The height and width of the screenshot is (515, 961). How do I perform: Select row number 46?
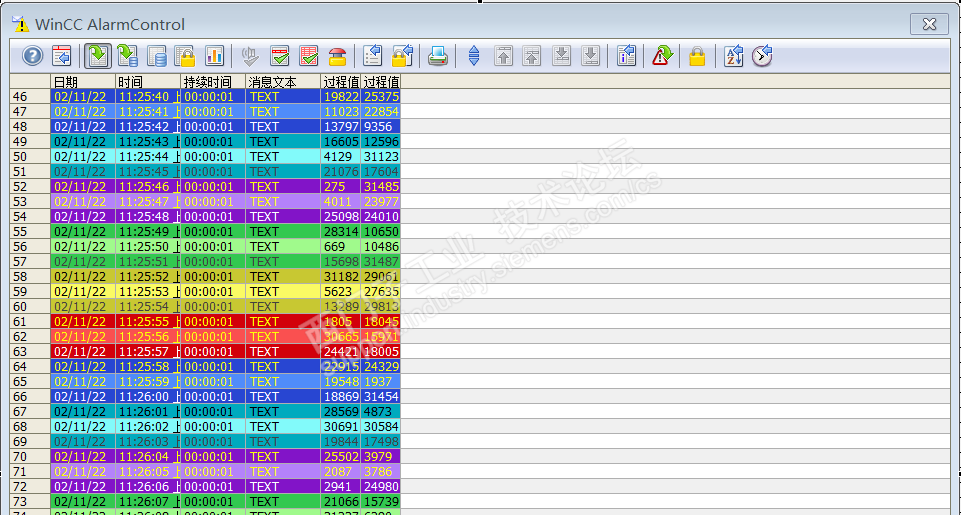point(30,96)
